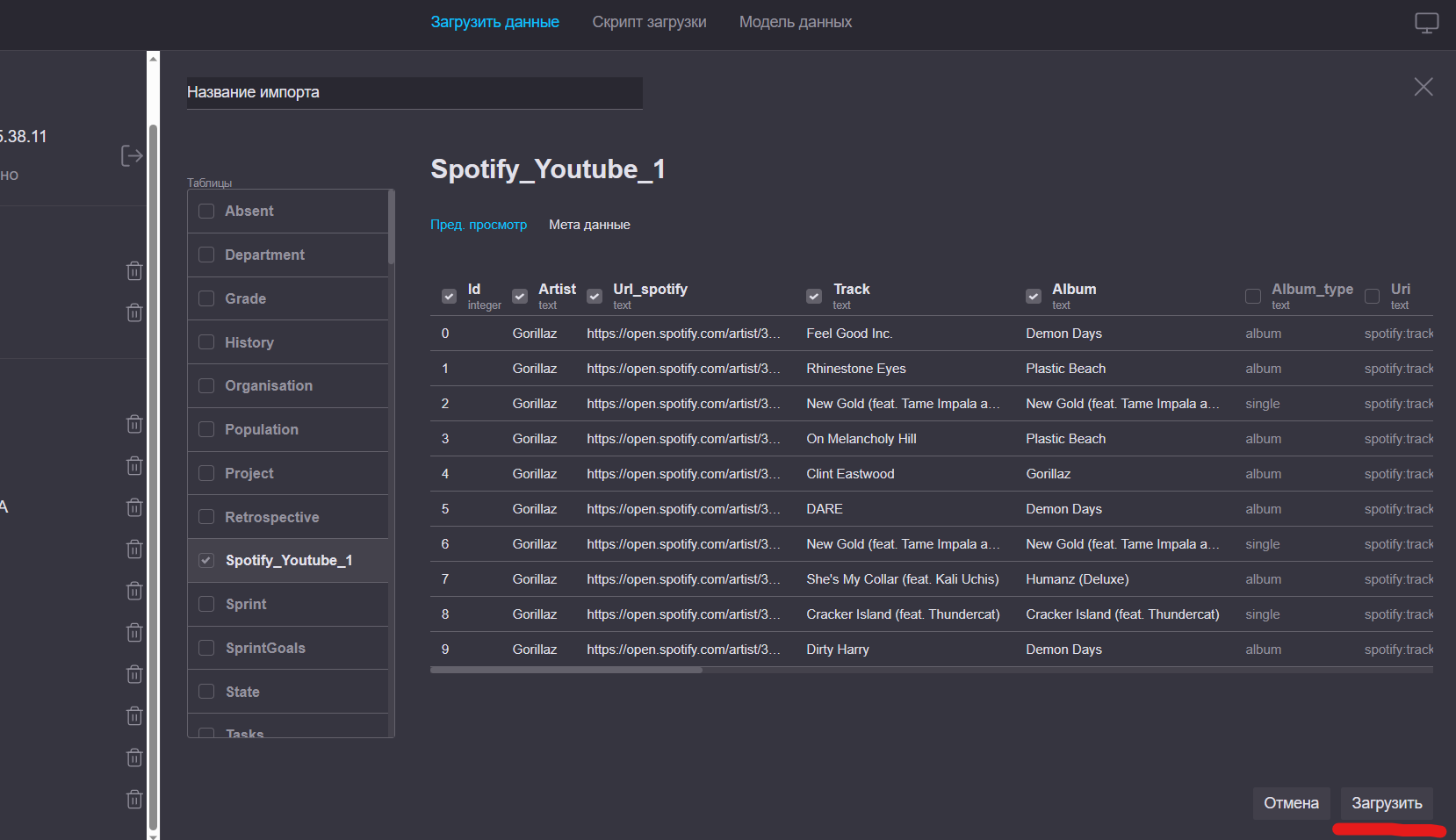The image size is (1456, 840).
Task: Tick the Project table checkbox
Action: (206, 473)
